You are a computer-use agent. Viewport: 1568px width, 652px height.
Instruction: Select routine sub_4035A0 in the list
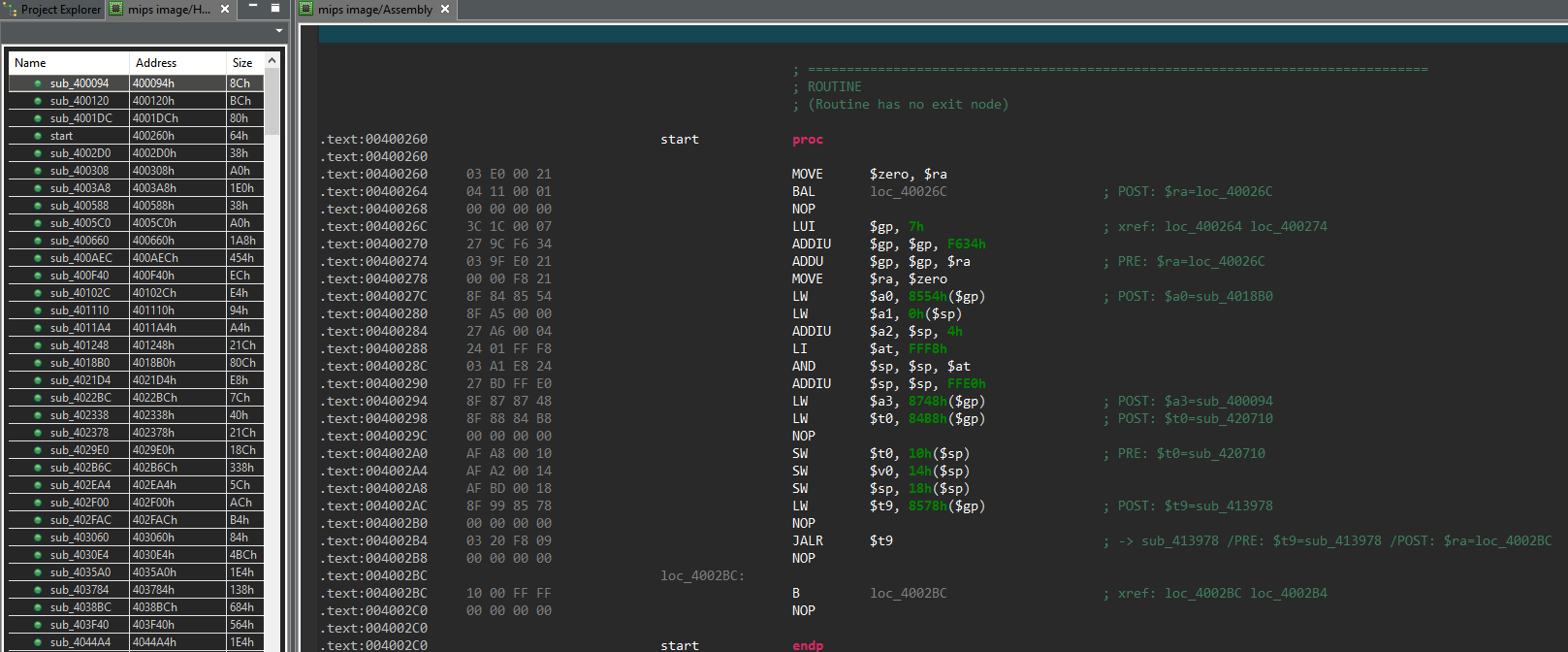pos(136,572)
